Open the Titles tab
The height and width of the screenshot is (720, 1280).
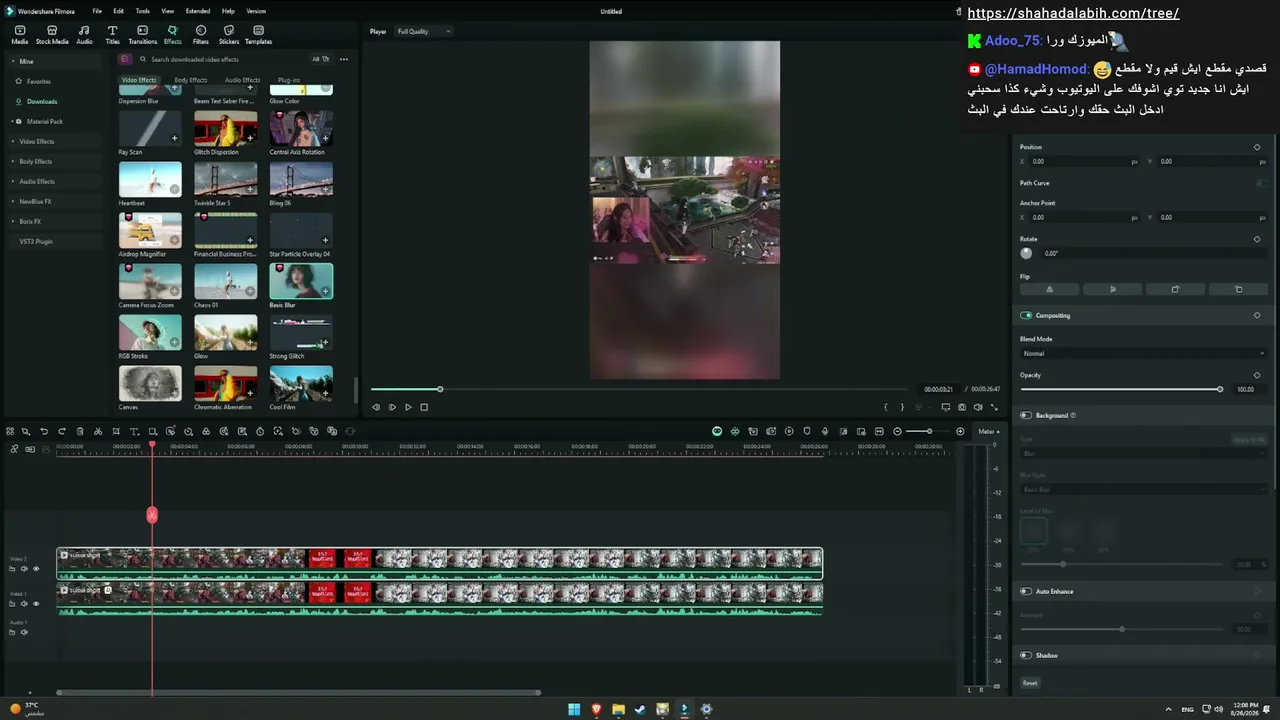(x=112, y=35)
